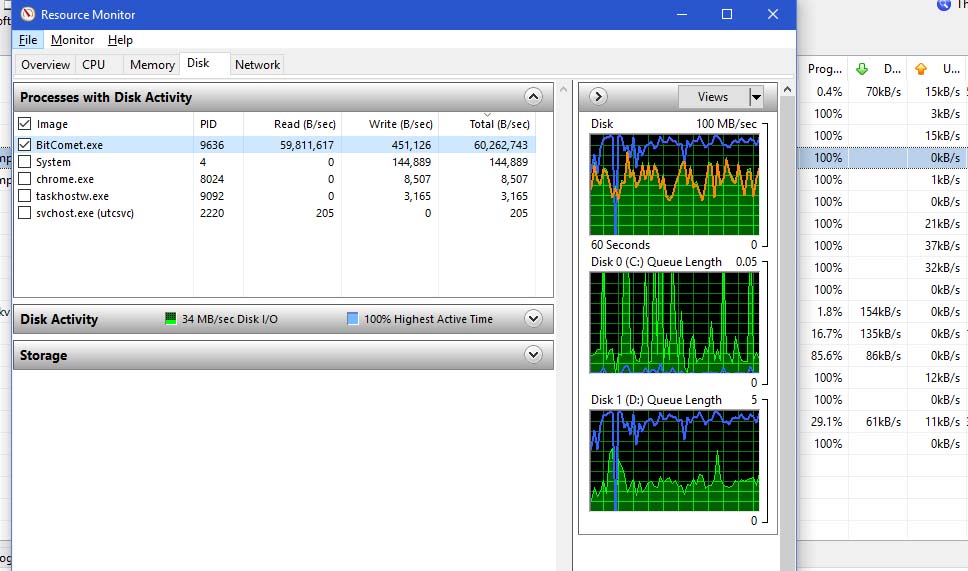Viewport: 968px width, 571px height.
Task: Select the svchost.exe (utcsvc) process row
Action: tap(85, 213)
